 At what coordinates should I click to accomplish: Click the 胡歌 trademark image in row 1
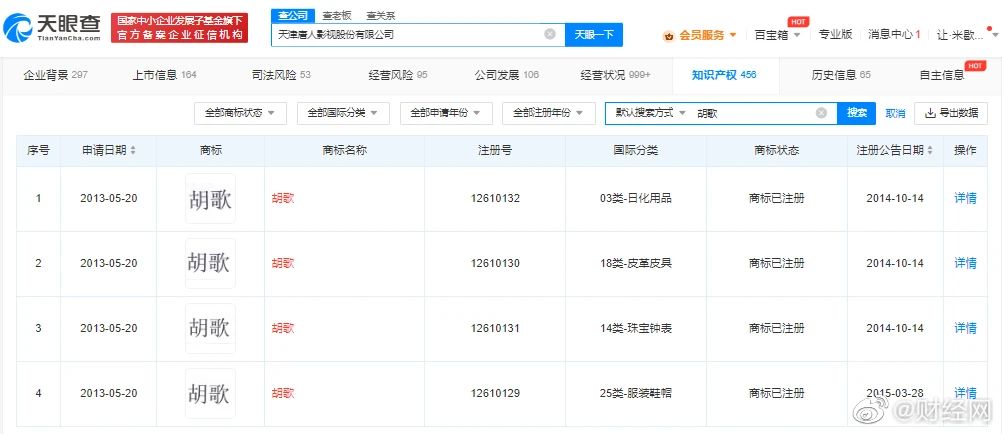pos(210,199)
